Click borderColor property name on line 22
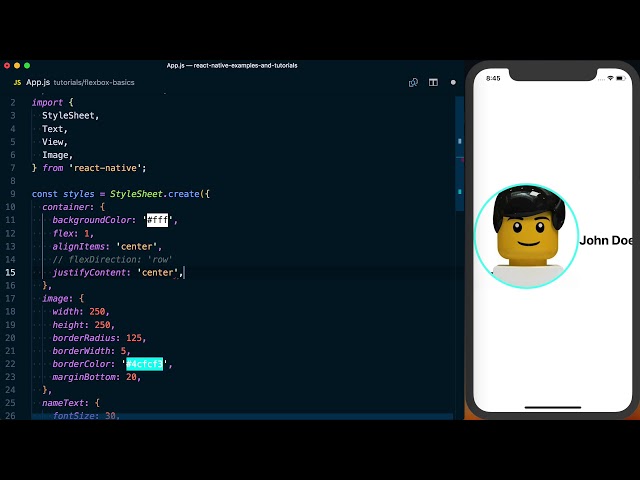This screenshot has height=480, width=640. coord(81,364)
